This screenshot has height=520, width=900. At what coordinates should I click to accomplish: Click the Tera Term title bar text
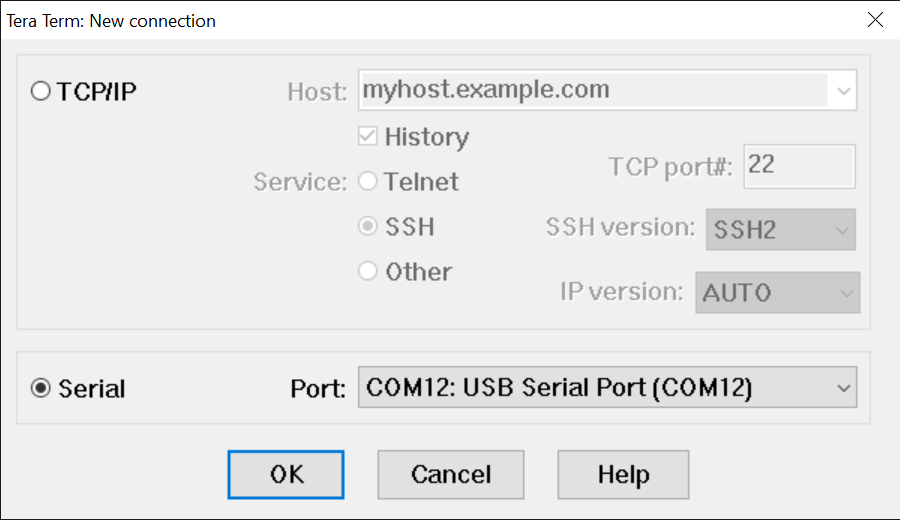[x=111, y=20]
